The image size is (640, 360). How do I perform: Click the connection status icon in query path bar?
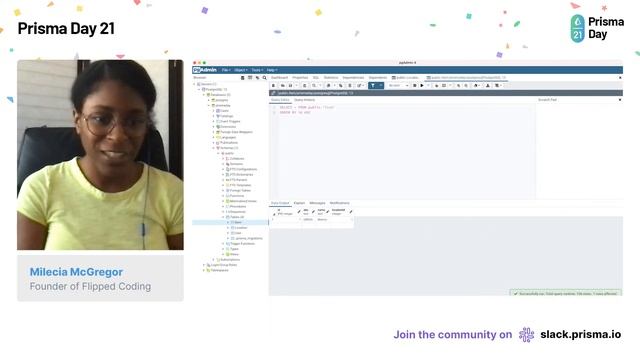tap(273, 93)
